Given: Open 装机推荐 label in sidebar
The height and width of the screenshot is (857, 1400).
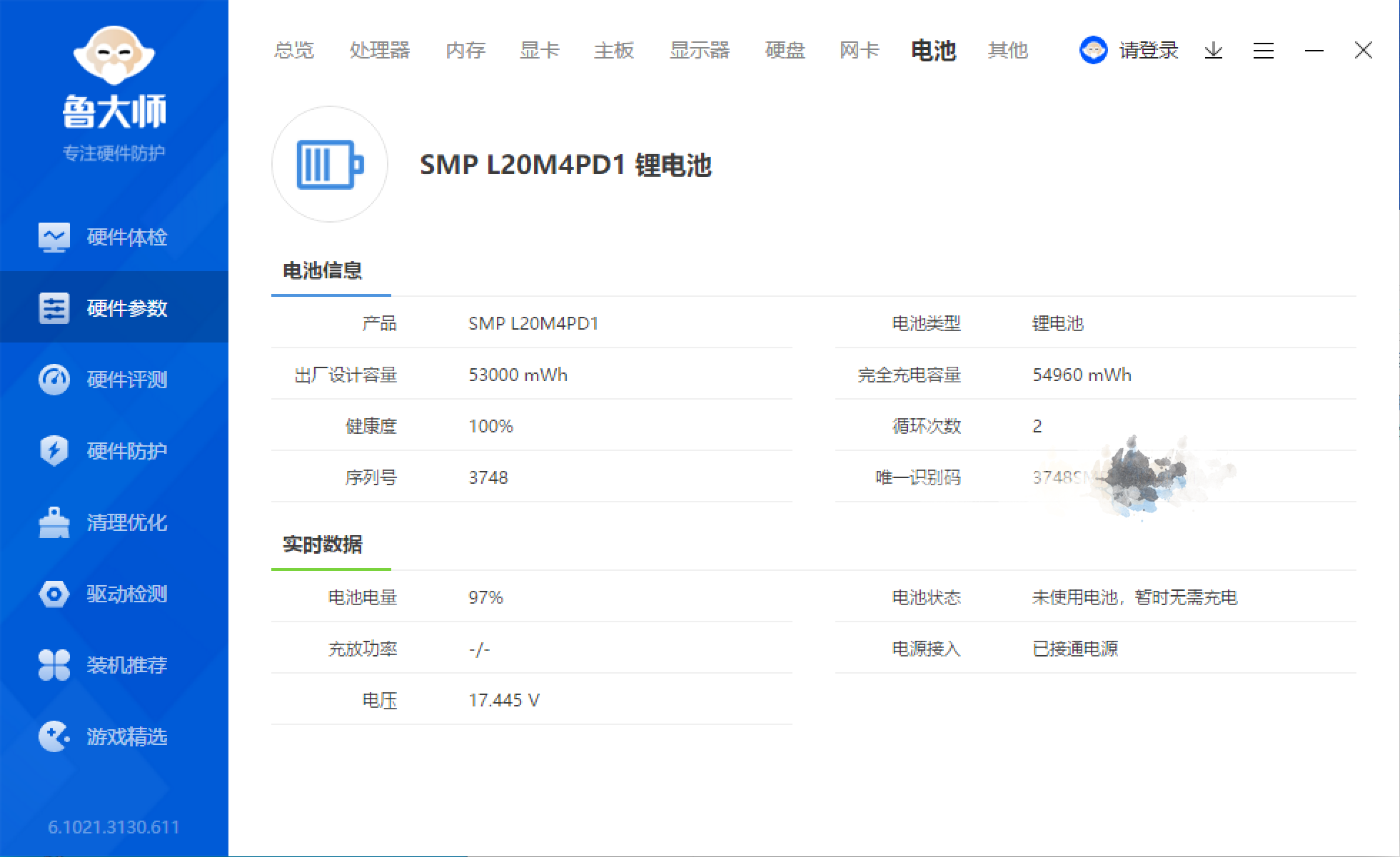Looking at the screenshot, I should (x=127, y=665).
